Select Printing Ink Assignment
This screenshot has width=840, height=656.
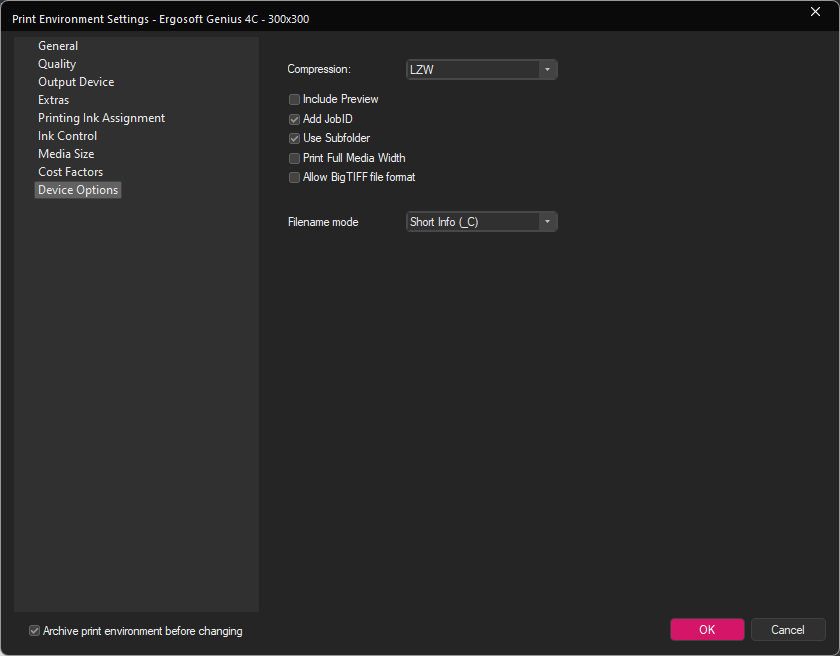(101, 118)
